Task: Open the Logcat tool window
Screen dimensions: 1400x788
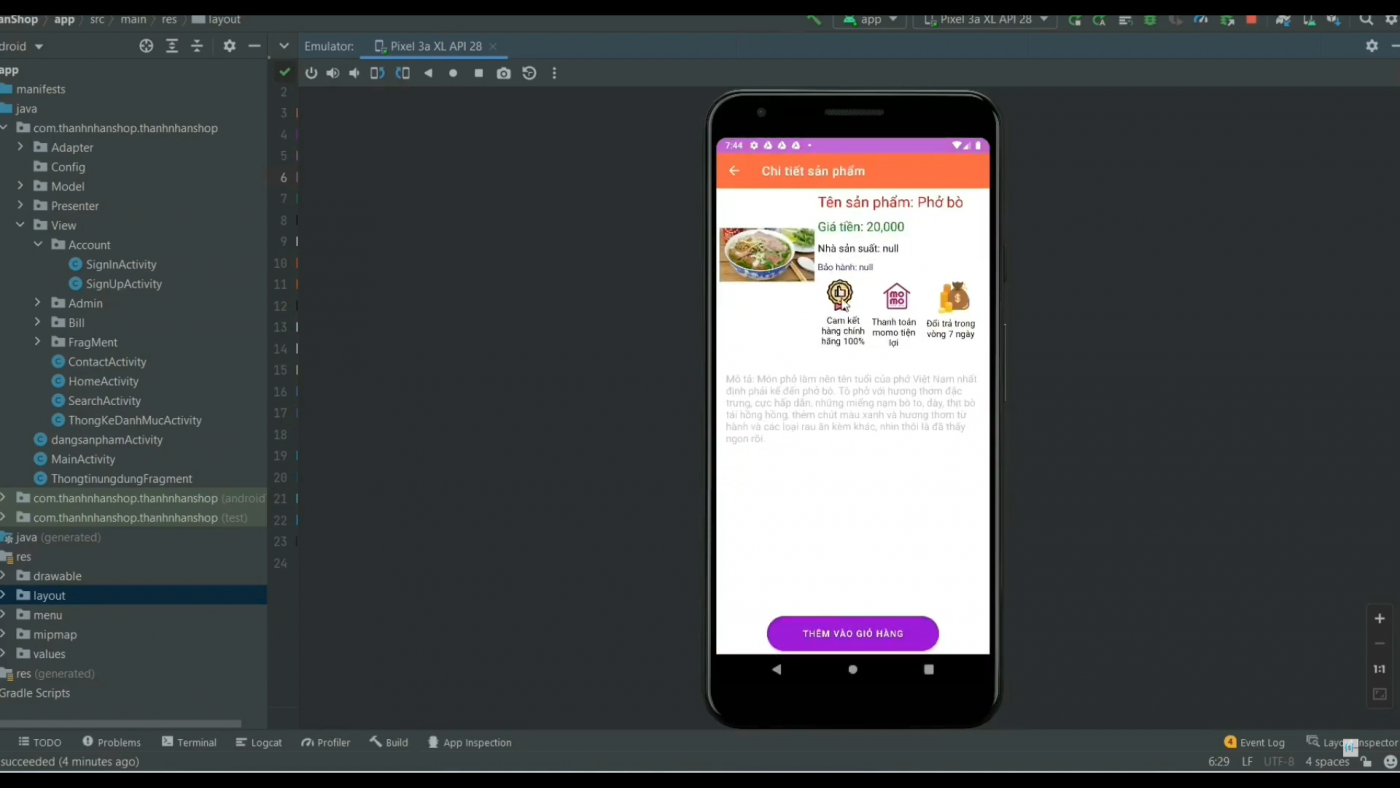Action: [259, 742]
